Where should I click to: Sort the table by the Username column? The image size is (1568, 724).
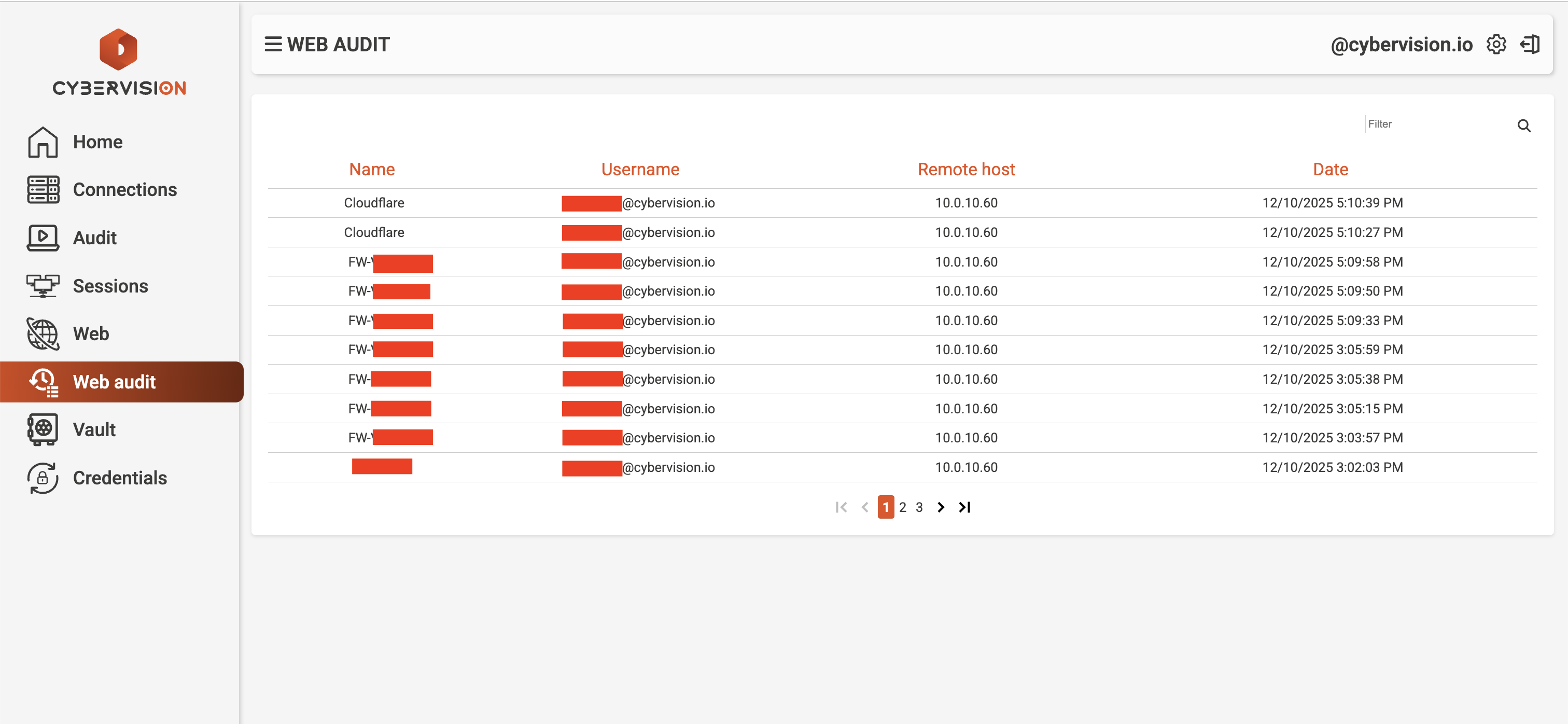coord(640,169)
